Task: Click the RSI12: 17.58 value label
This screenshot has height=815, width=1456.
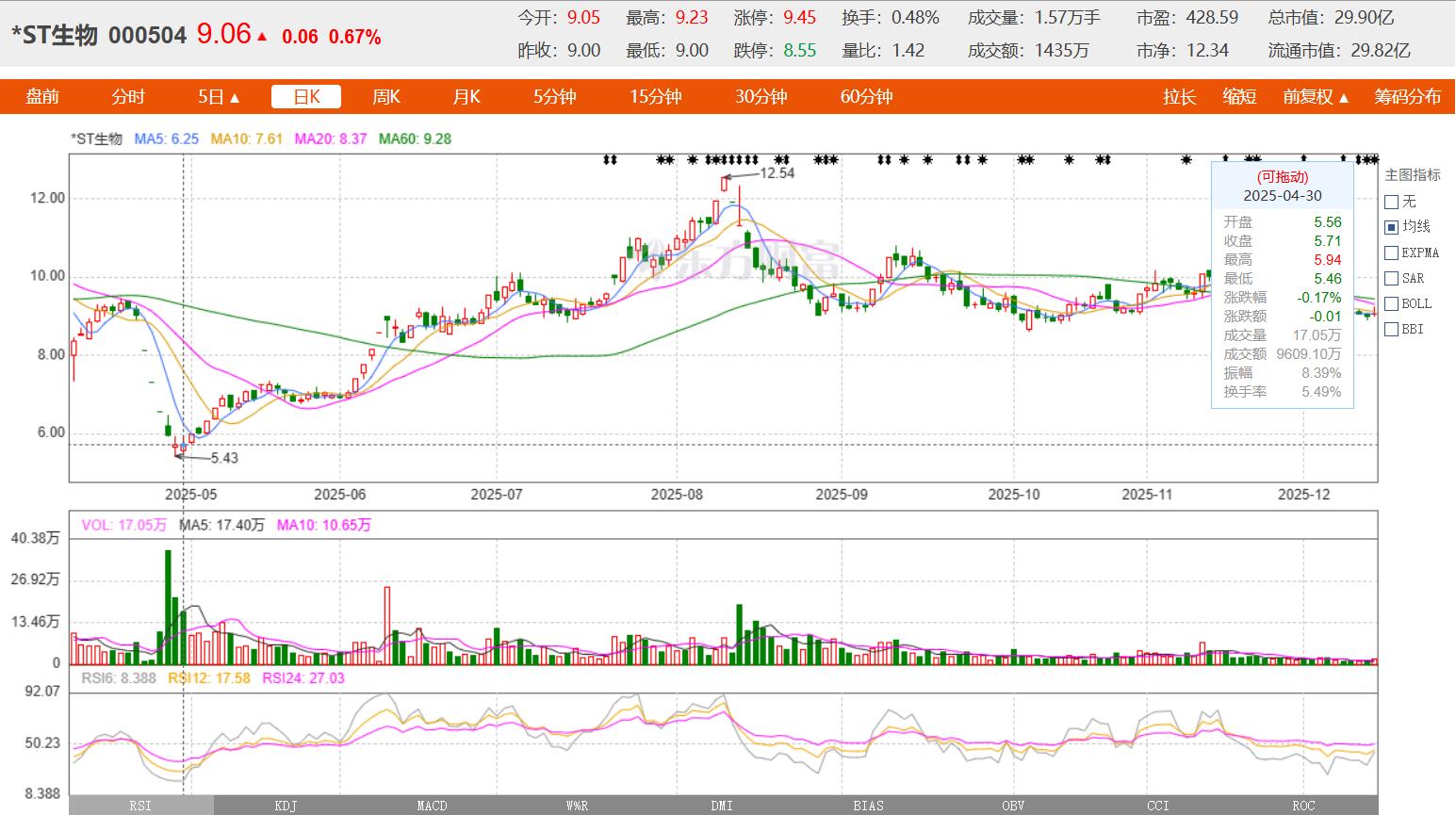Action: point(209,677)
